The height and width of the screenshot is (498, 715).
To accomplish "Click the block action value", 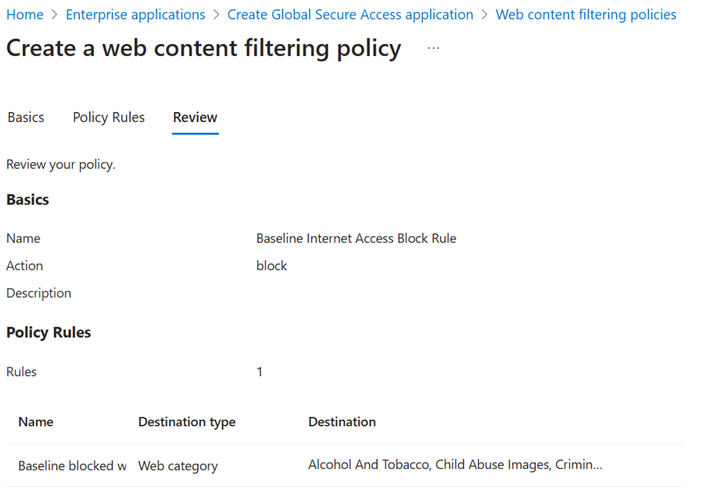I will pos(271,265).
